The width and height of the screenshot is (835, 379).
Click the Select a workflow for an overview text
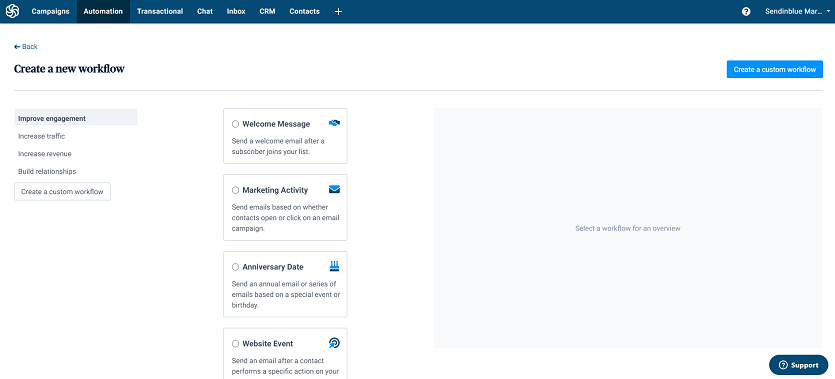coord(628,228)
